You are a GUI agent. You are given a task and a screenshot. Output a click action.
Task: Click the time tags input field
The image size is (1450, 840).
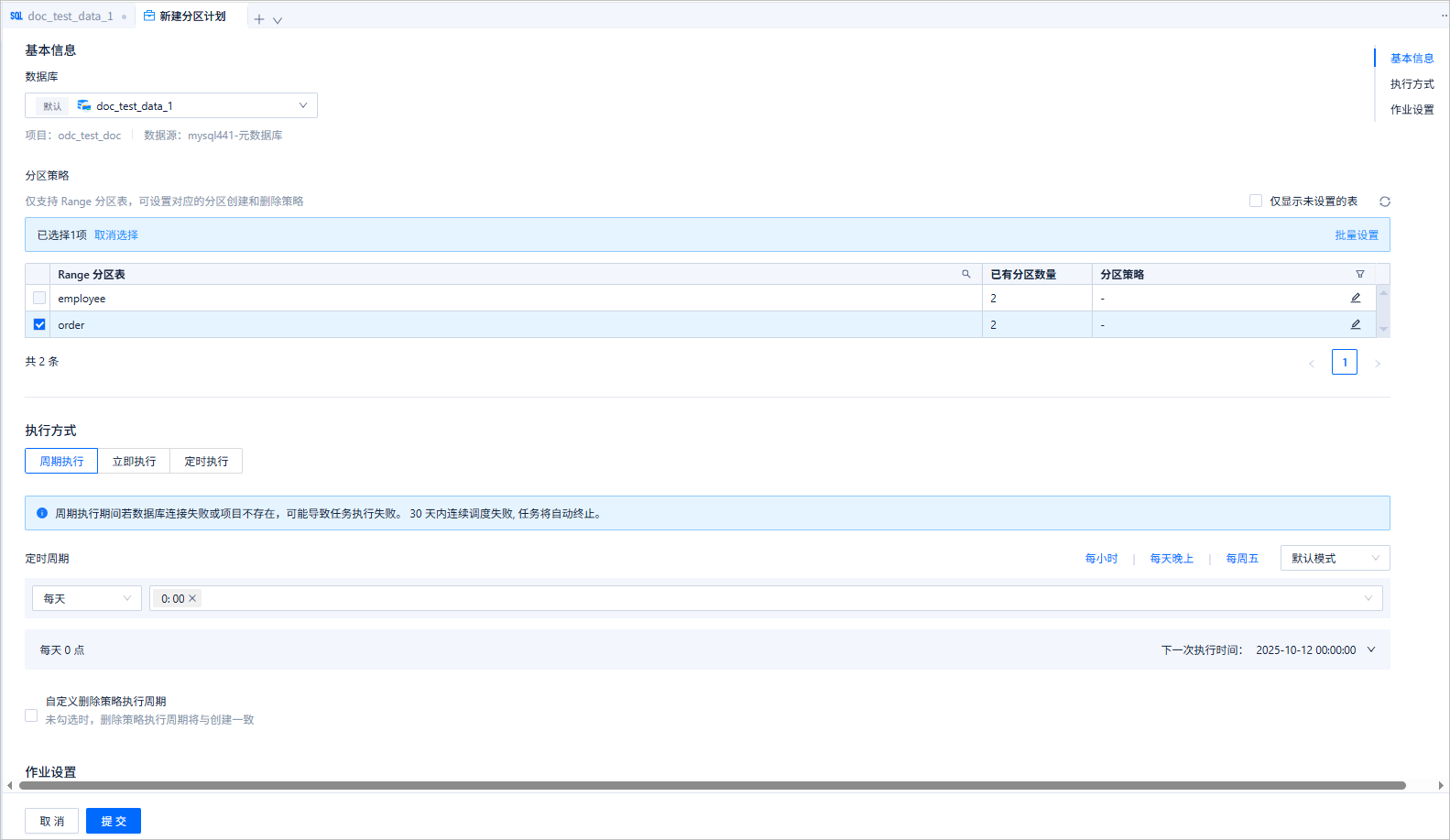(766, 598)
